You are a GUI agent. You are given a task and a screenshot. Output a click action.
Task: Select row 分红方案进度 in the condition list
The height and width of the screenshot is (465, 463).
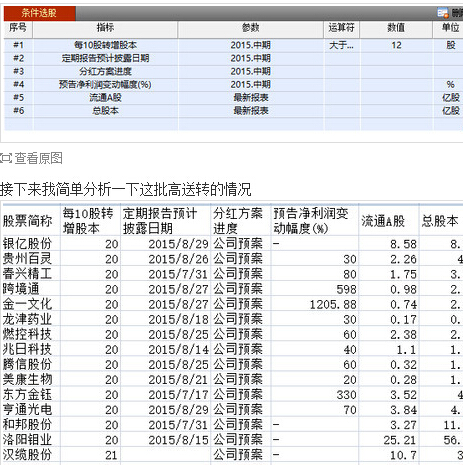click(x=233, y=71)
